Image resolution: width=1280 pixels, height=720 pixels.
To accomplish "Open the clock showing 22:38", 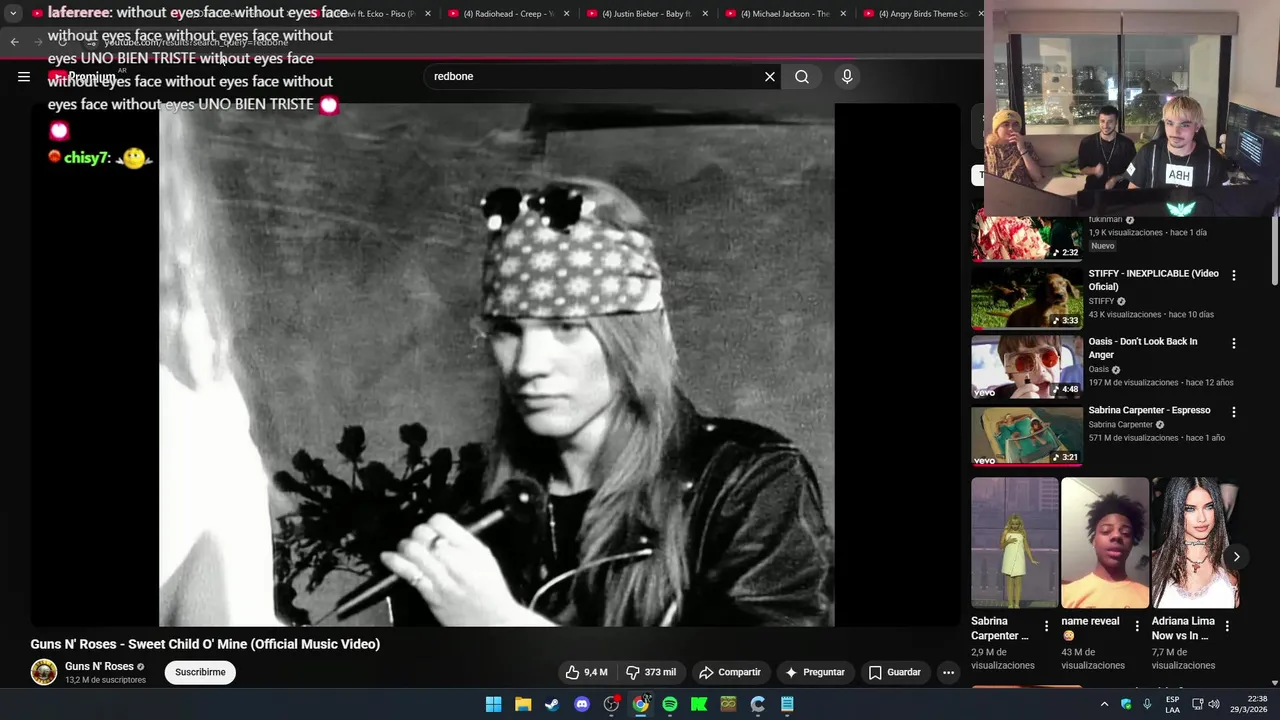I will click(x=1247, y=704).
